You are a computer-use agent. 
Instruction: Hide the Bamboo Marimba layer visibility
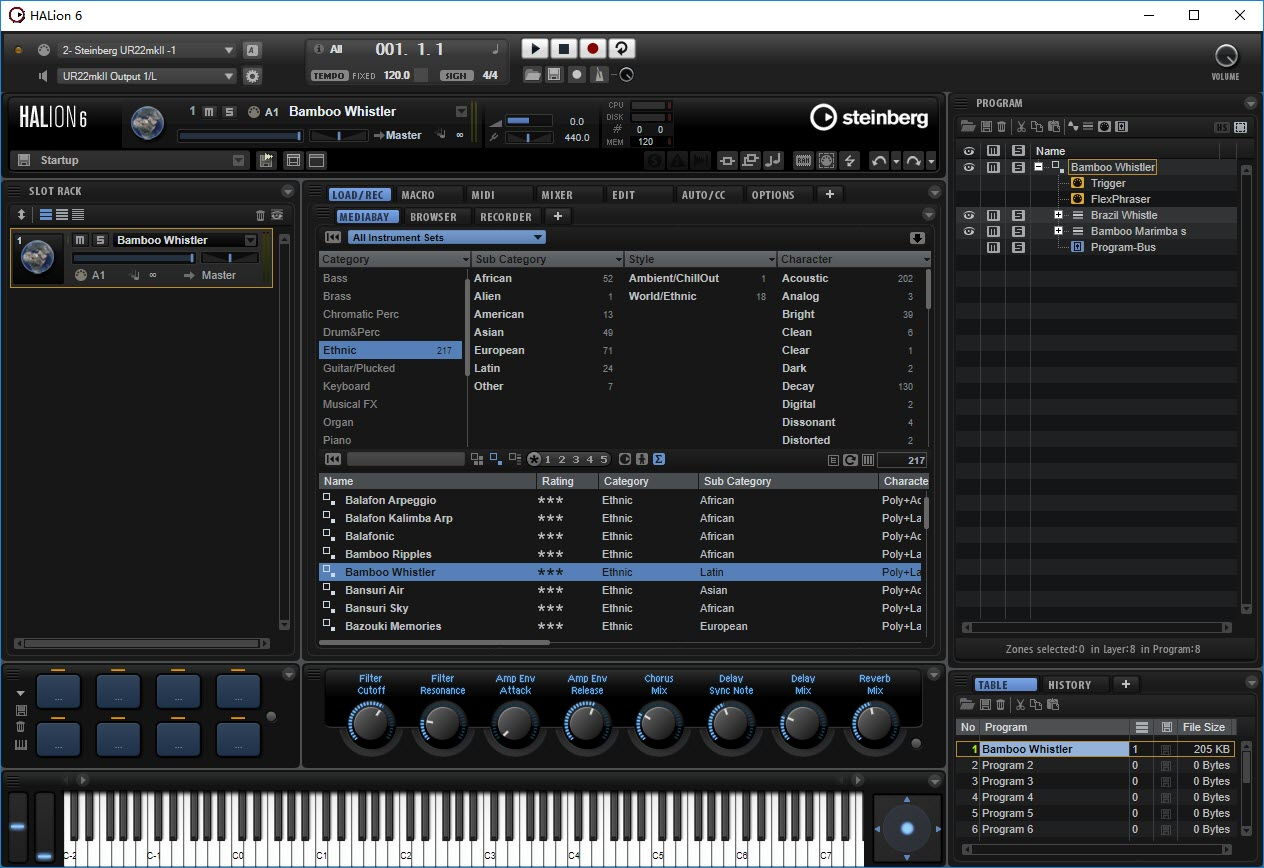point(968,231)
